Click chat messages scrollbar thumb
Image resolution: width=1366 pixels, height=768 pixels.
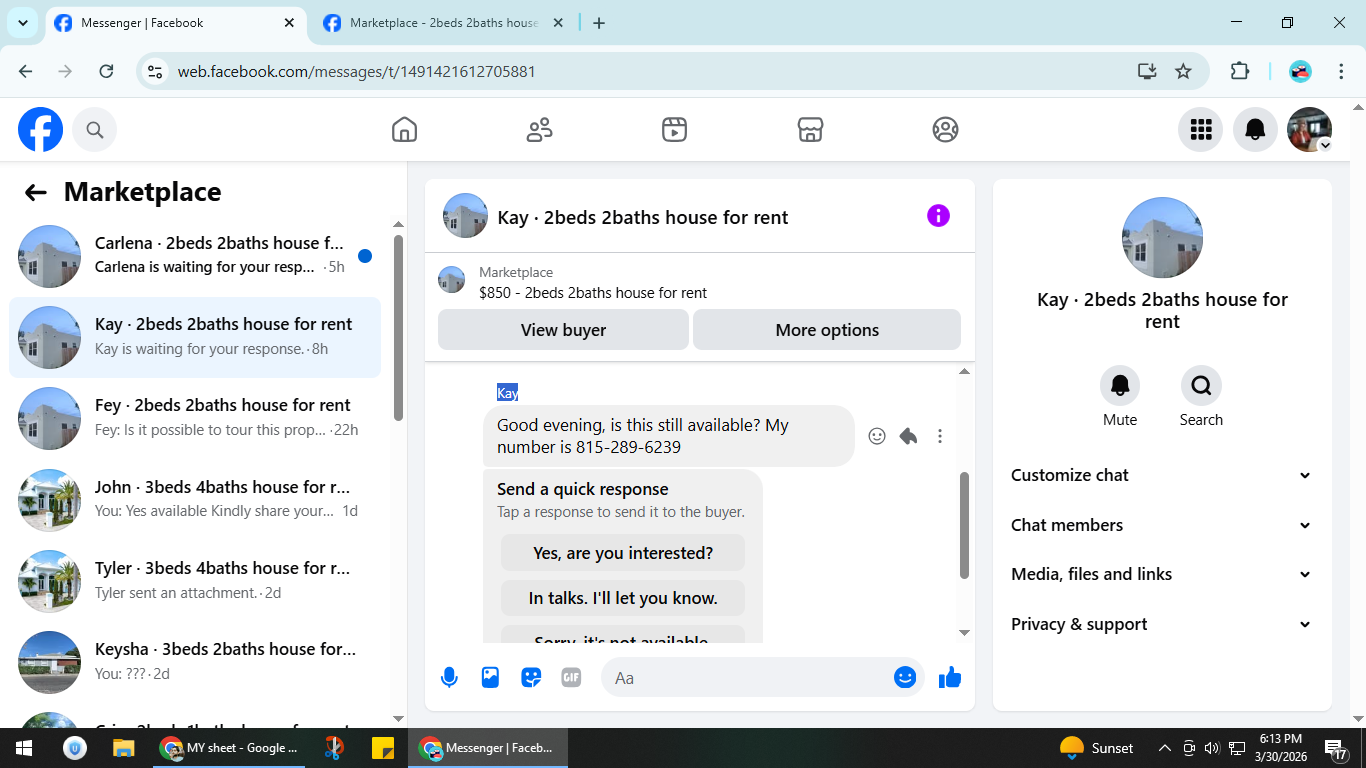point(964,525)
